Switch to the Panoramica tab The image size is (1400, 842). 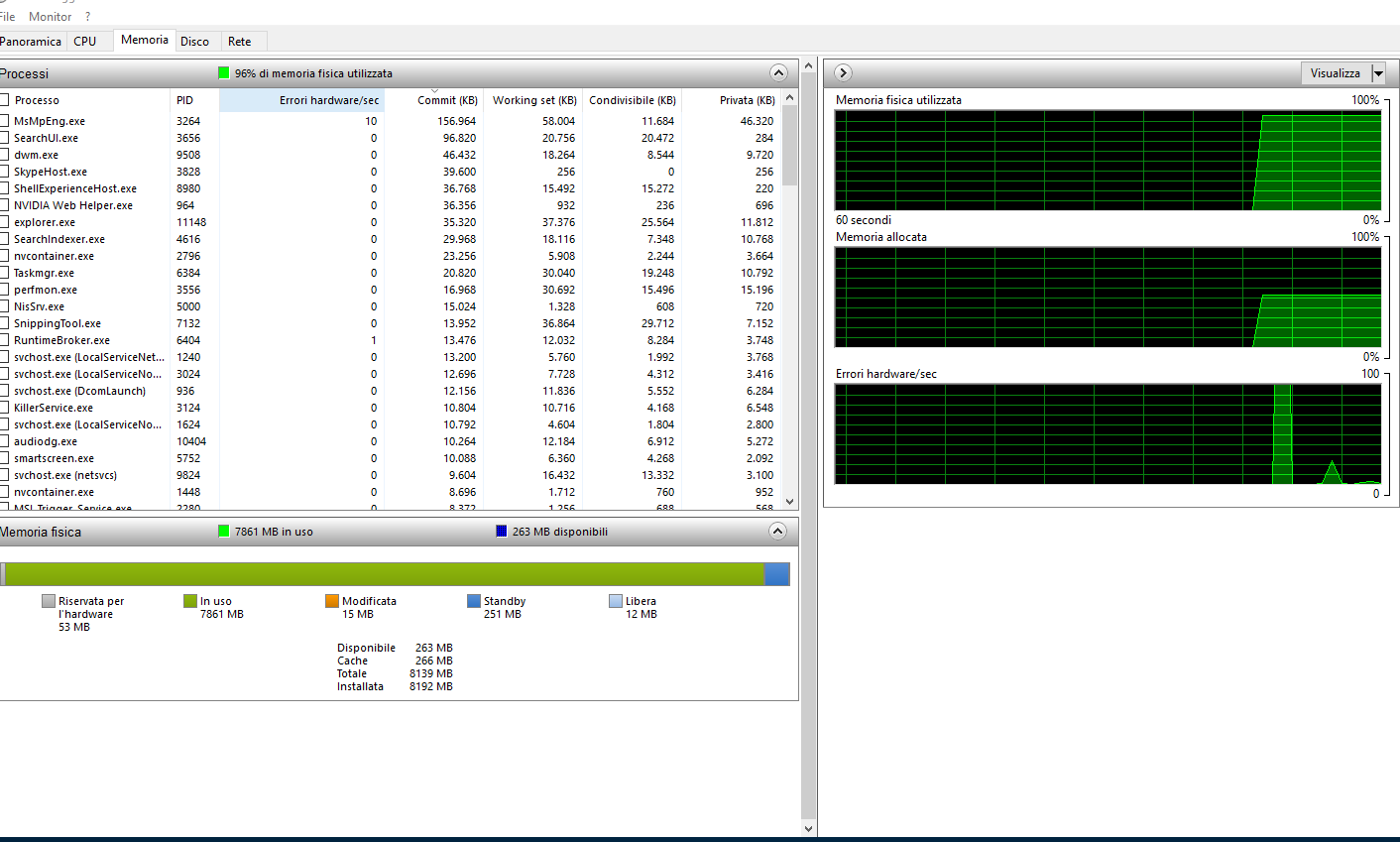[31, 42]
